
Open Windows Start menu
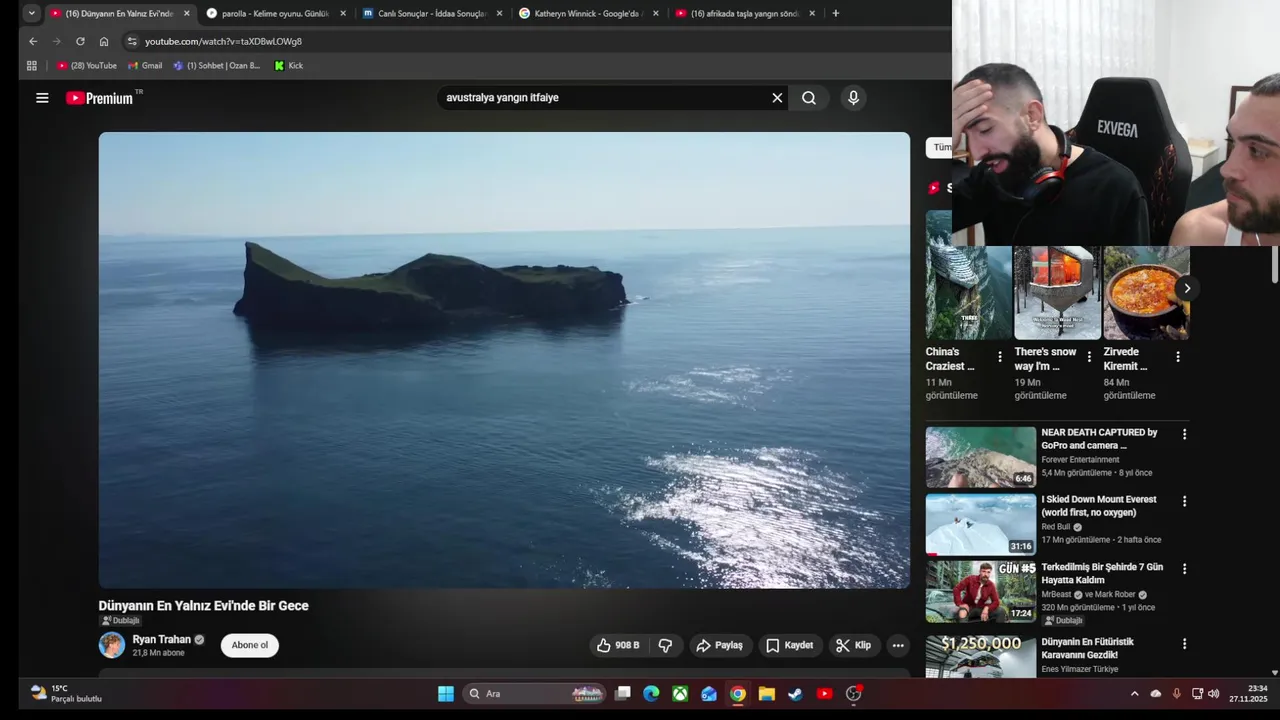coord(446,694)
